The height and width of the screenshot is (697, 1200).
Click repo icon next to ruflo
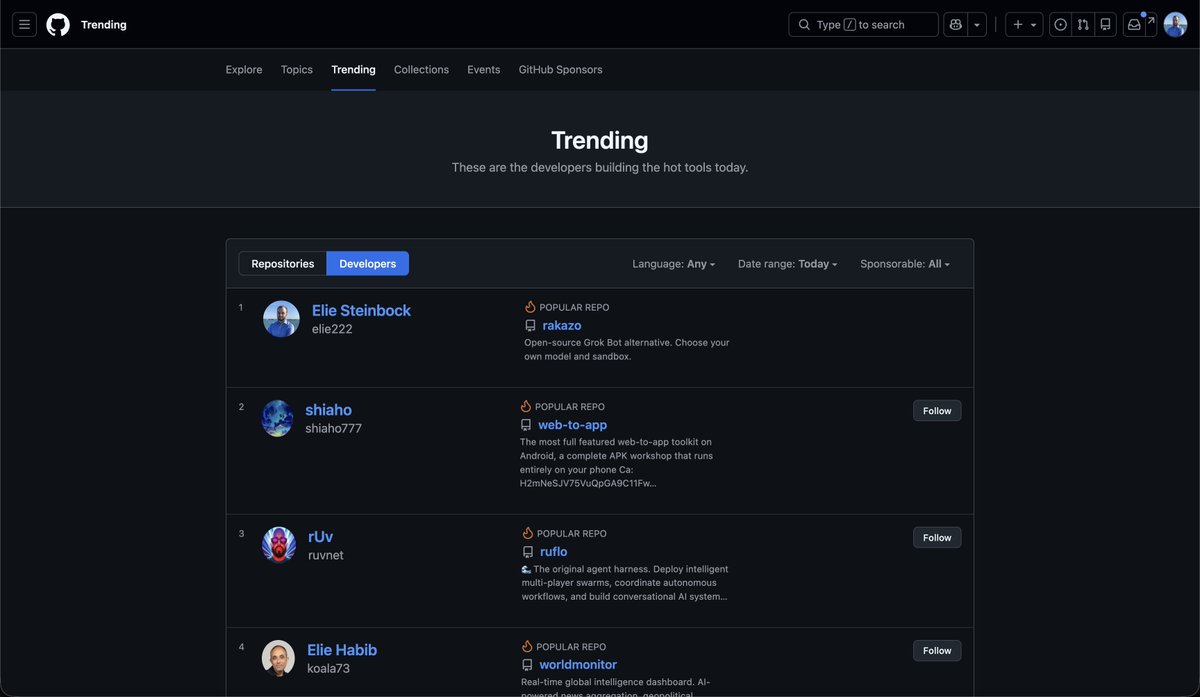pos(528,552)
